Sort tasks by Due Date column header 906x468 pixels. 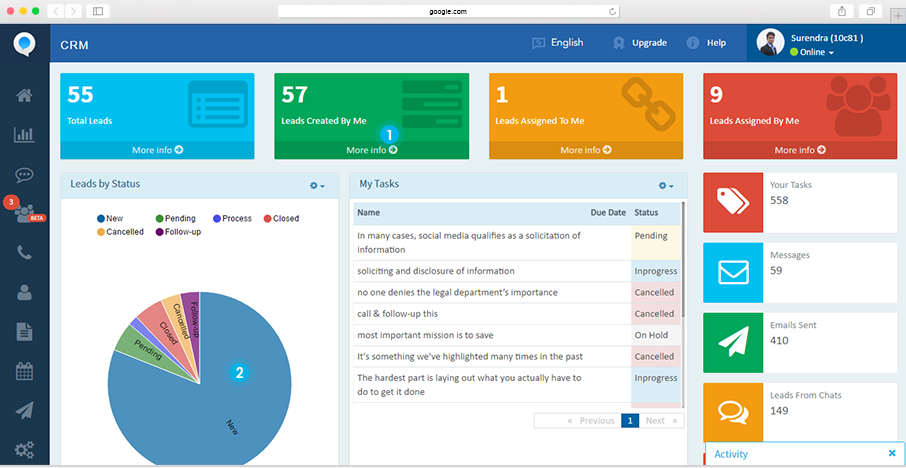coord(608,213)
